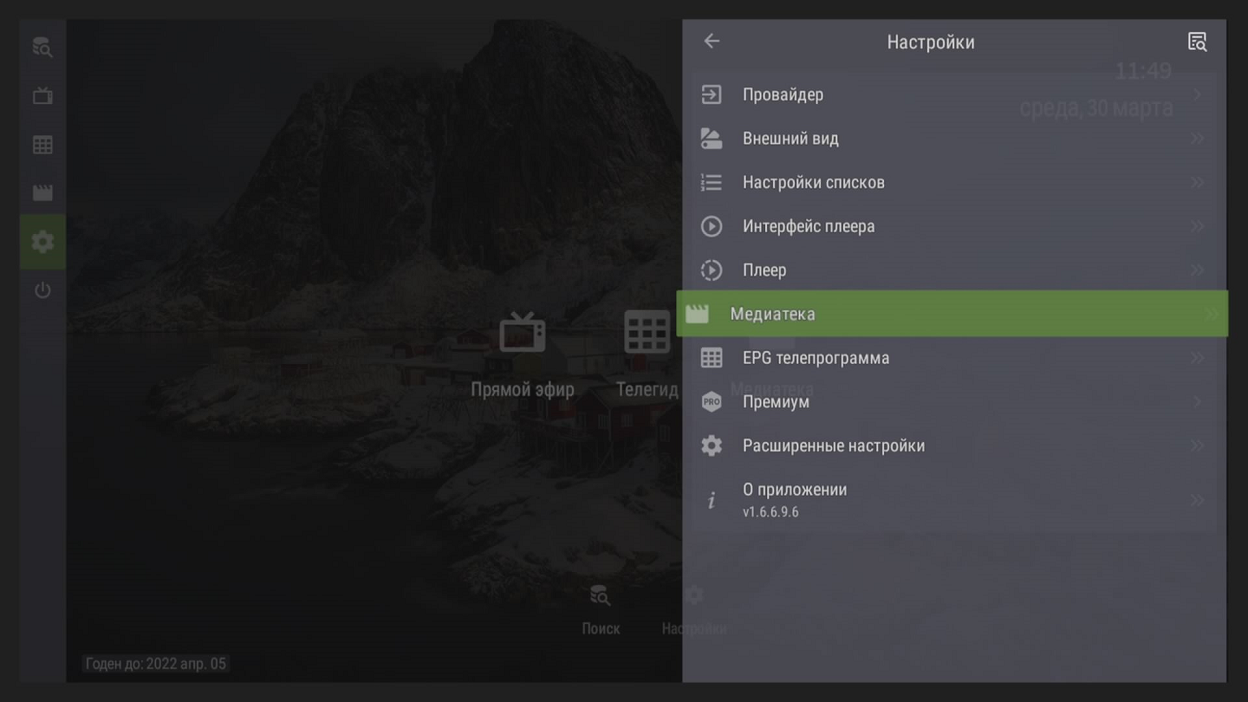Open Интерфейс плеера settings
1248x702 pixels.
click(x=808, y=227)
